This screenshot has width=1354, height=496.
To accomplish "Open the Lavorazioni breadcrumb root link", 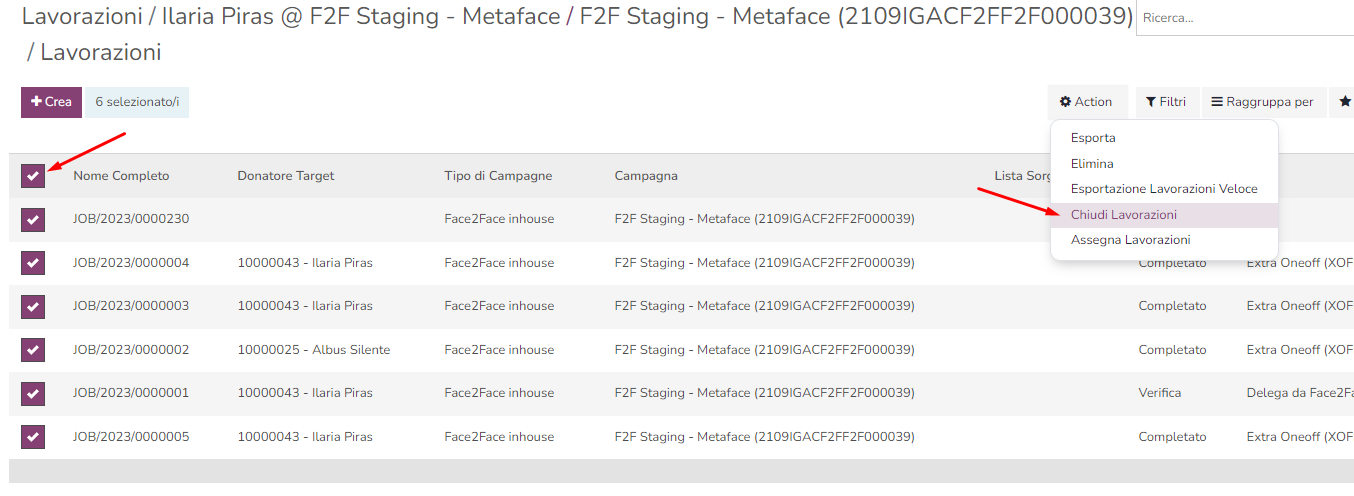I will pyautogui.click(x=82, y=17).
